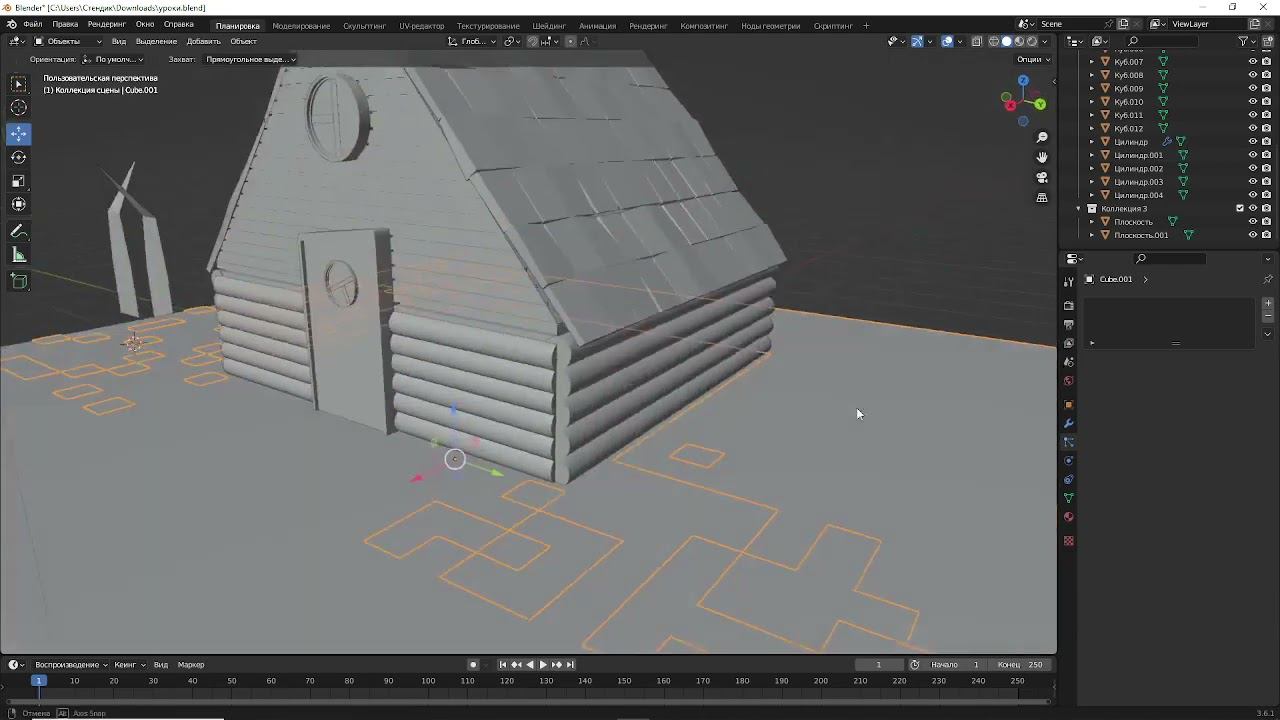Viewport: 1280px width, 720px height.
Task: Toggle snapping magnet in viewport header
Action: coord(532,41)
